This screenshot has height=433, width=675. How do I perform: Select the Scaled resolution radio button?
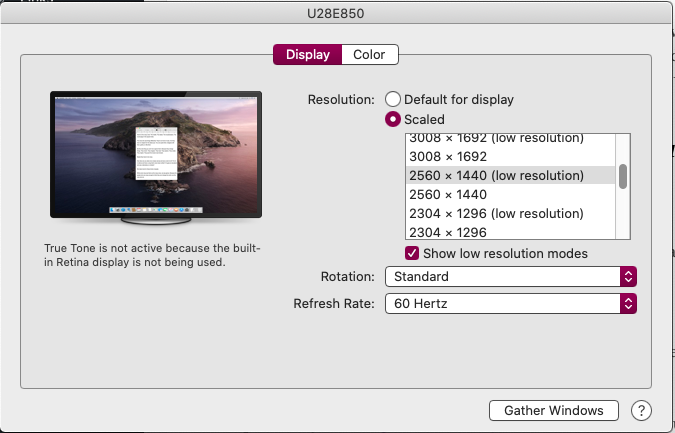coord(393,120)
